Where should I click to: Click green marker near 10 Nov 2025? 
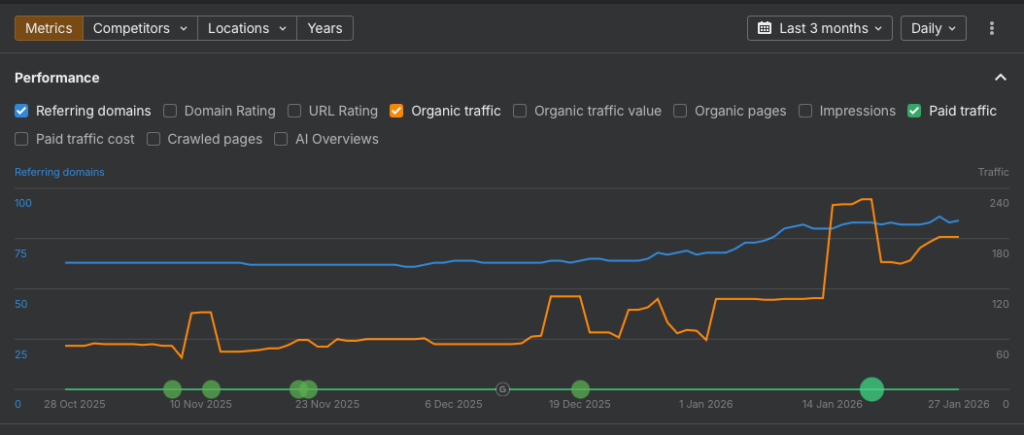211,389
